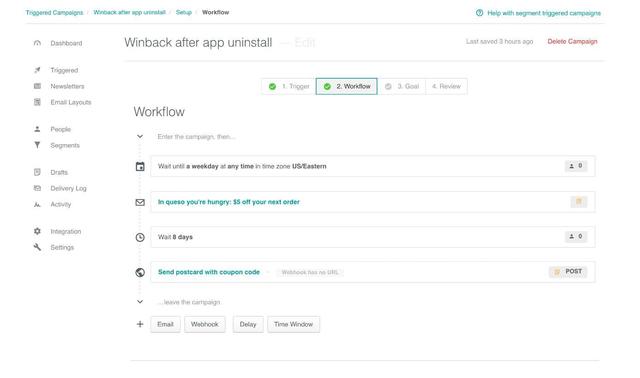Screen dimensions: 640x378
Task: Add a Time Window step button
Action: 293,324
